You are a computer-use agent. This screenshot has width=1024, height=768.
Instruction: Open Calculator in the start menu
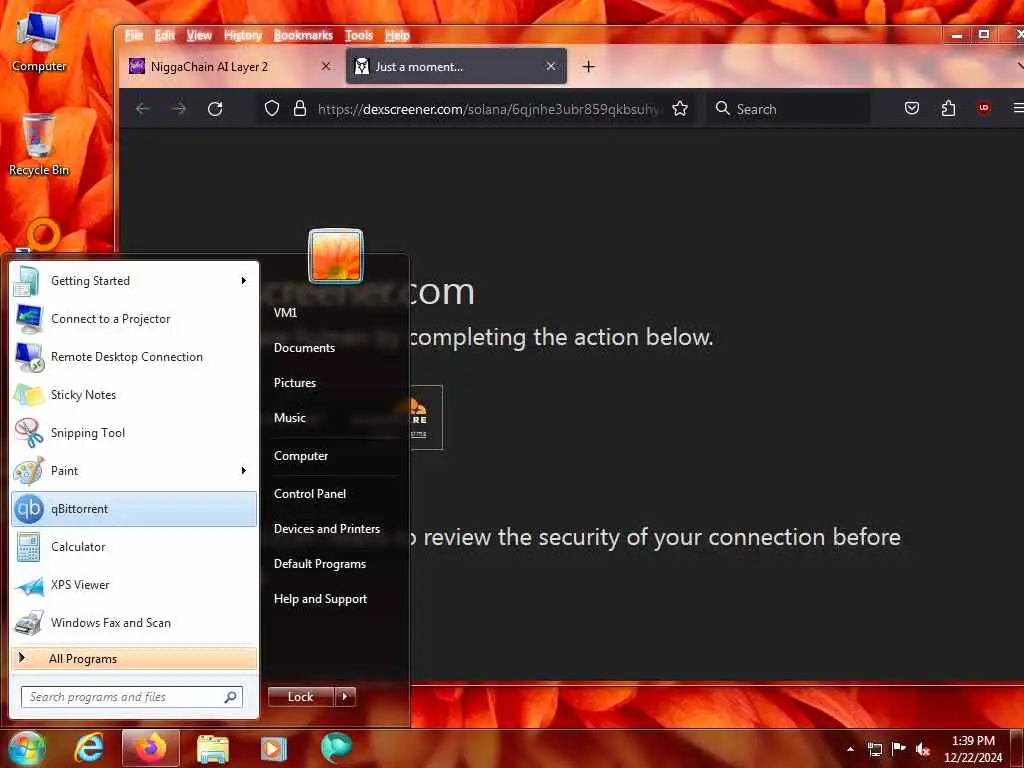click(x=134, y=547)
